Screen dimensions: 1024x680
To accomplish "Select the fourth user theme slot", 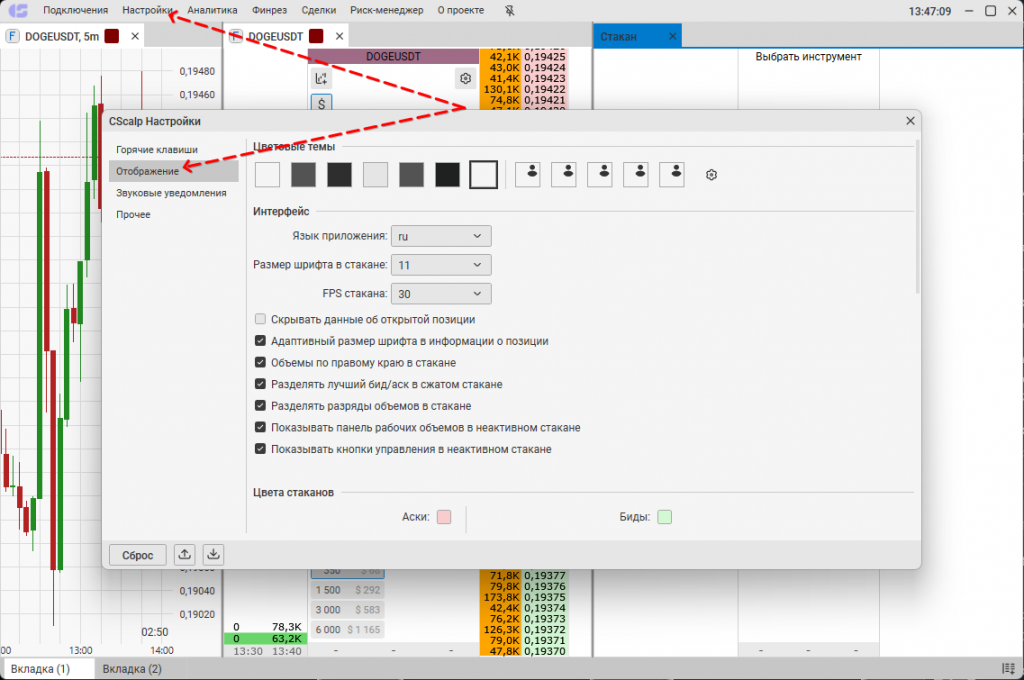I will 635,174.
